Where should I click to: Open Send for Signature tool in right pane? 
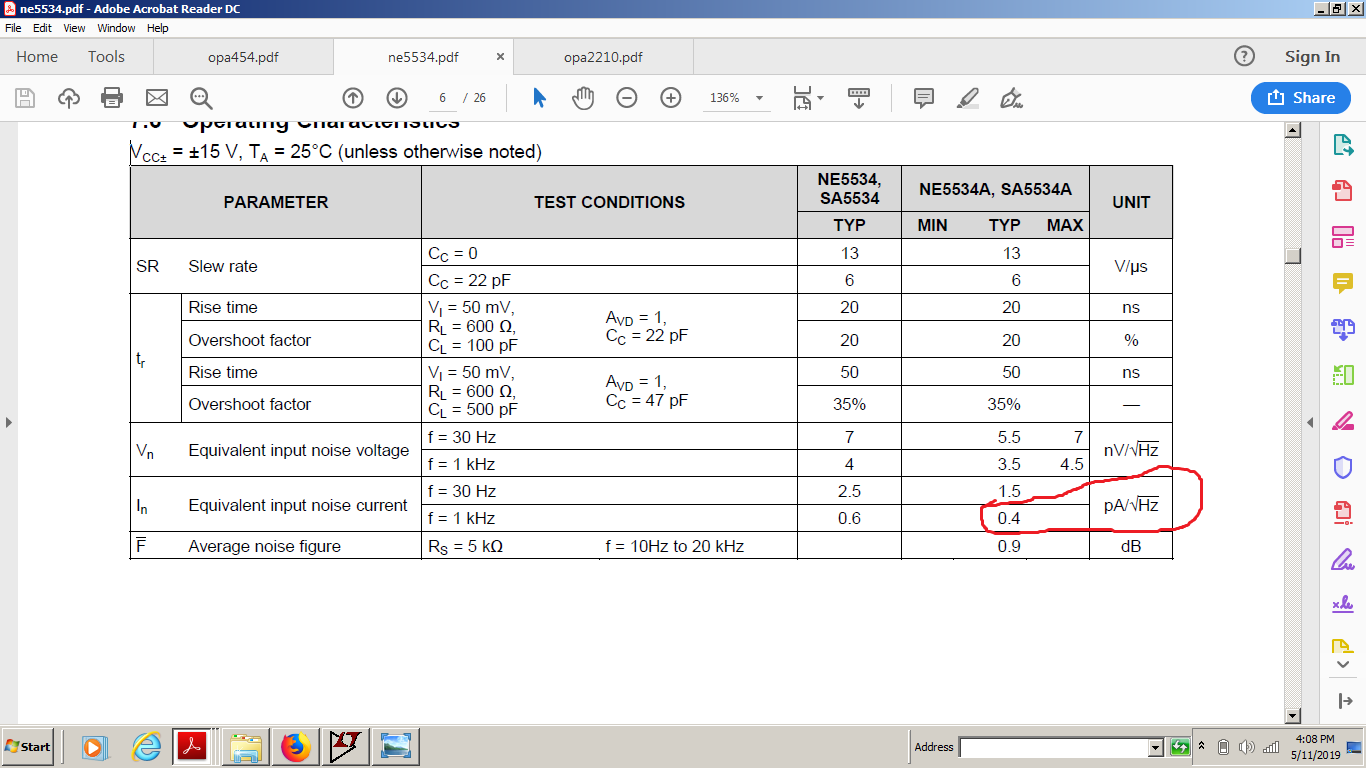pos(1343,605)
